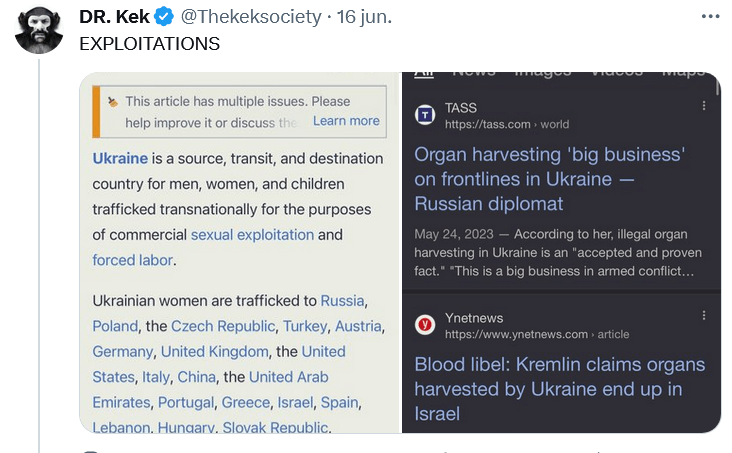
Task: Open the Czech Republic link
Action: click(222, 326)
